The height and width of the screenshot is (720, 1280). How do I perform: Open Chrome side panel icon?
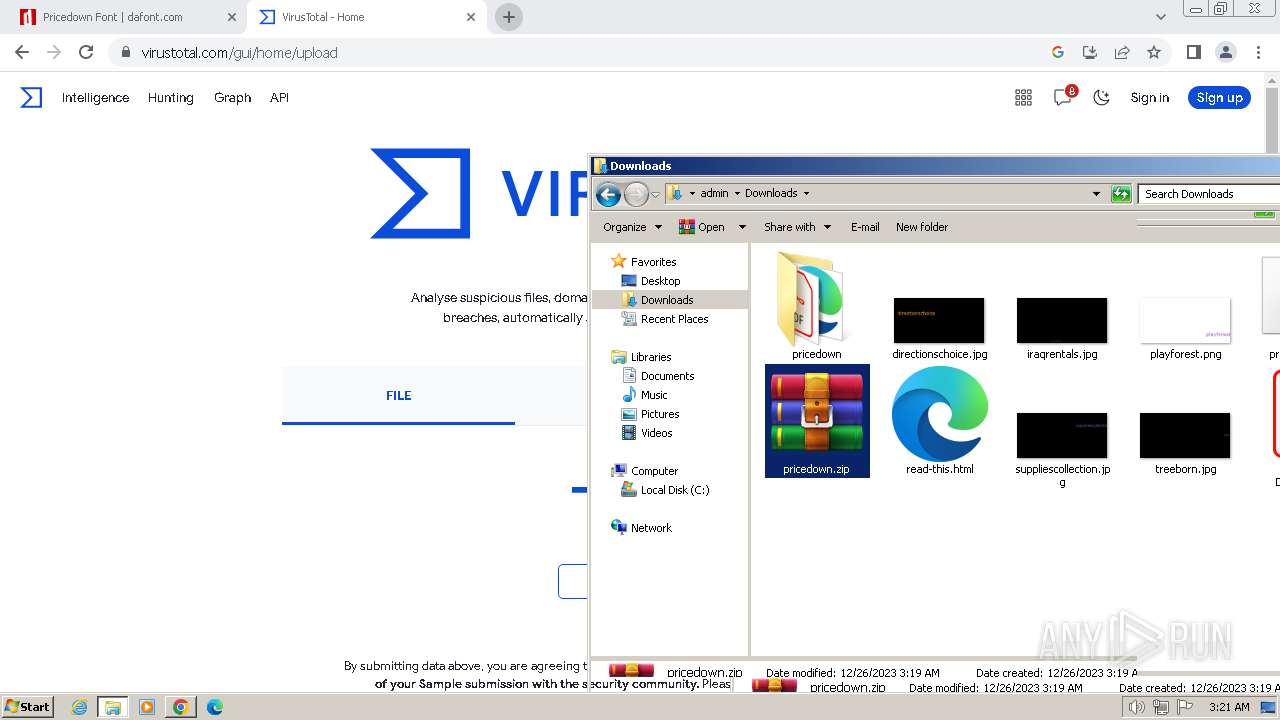[x=1193, y=52]
